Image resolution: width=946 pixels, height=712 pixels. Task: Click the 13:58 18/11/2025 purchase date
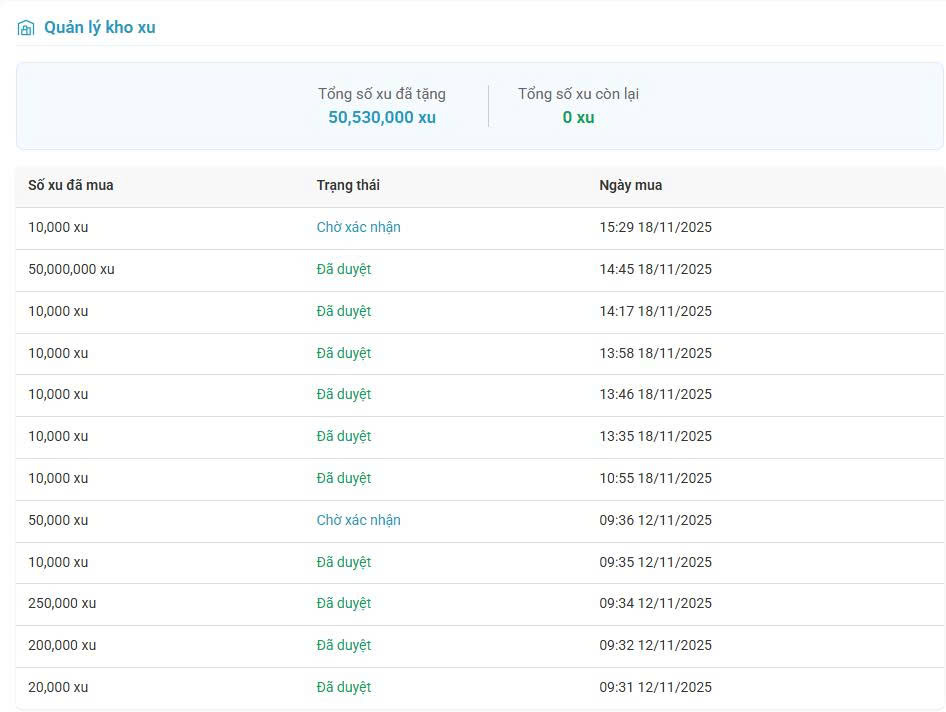[x=655, y=353]
